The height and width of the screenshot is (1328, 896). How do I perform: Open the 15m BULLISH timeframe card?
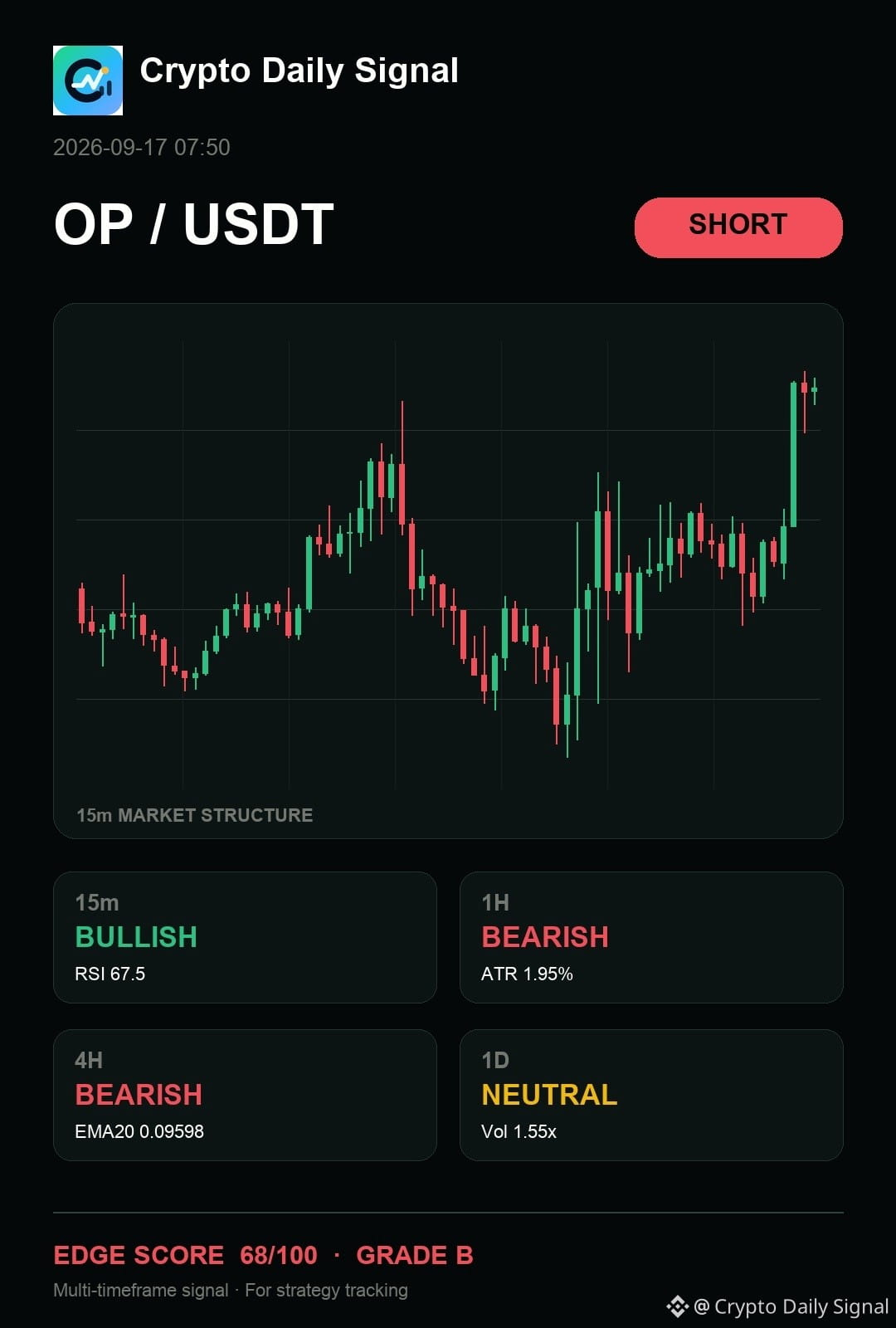pos(245,937)
